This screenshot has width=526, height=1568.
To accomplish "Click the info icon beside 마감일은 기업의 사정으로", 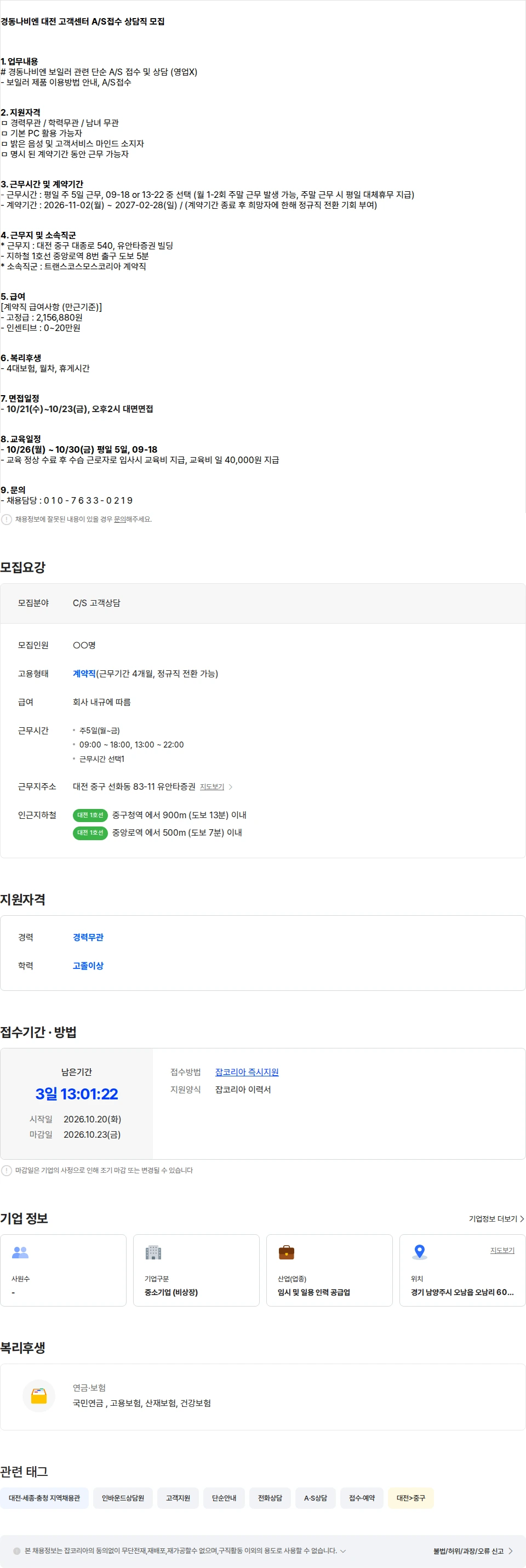I will pyautogui.click(x=6, y=1171).
